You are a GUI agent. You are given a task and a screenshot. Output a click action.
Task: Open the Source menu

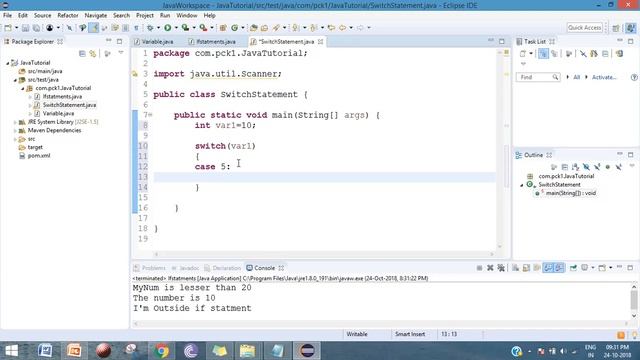[x=42, y=16]
